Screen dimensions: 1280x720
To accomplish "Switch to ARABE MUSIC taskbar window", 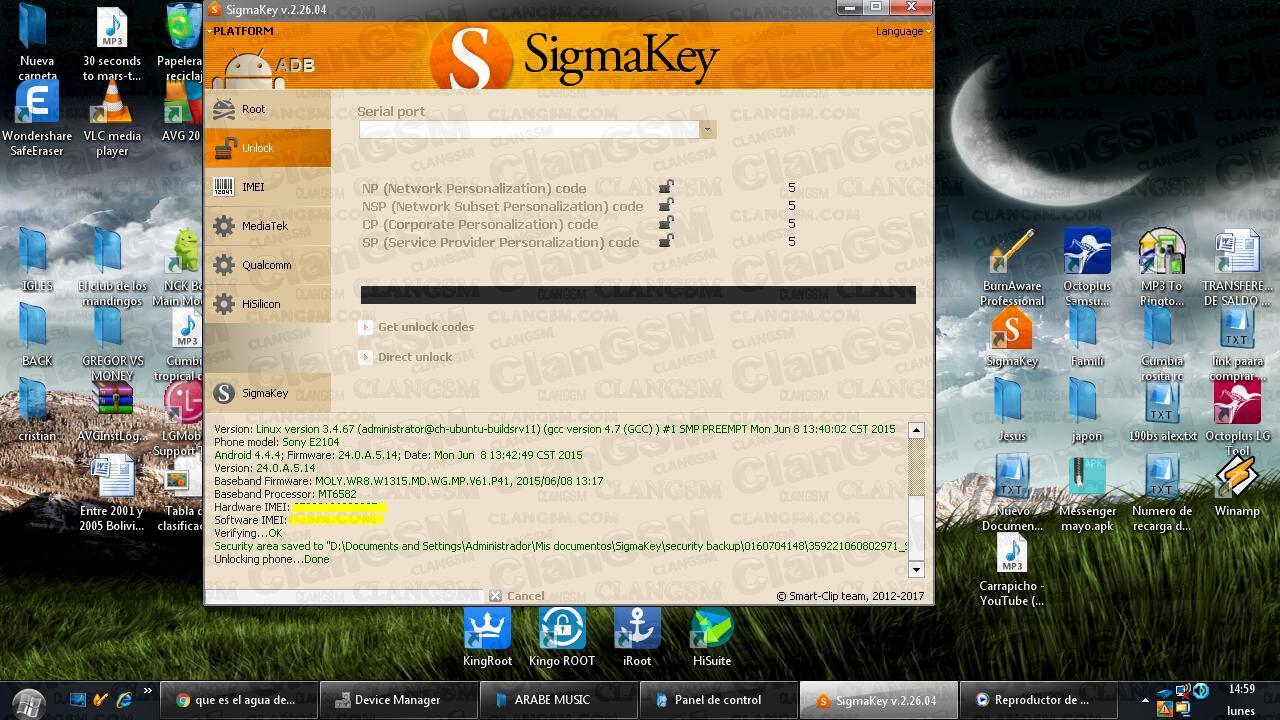I will pos(558,700).
